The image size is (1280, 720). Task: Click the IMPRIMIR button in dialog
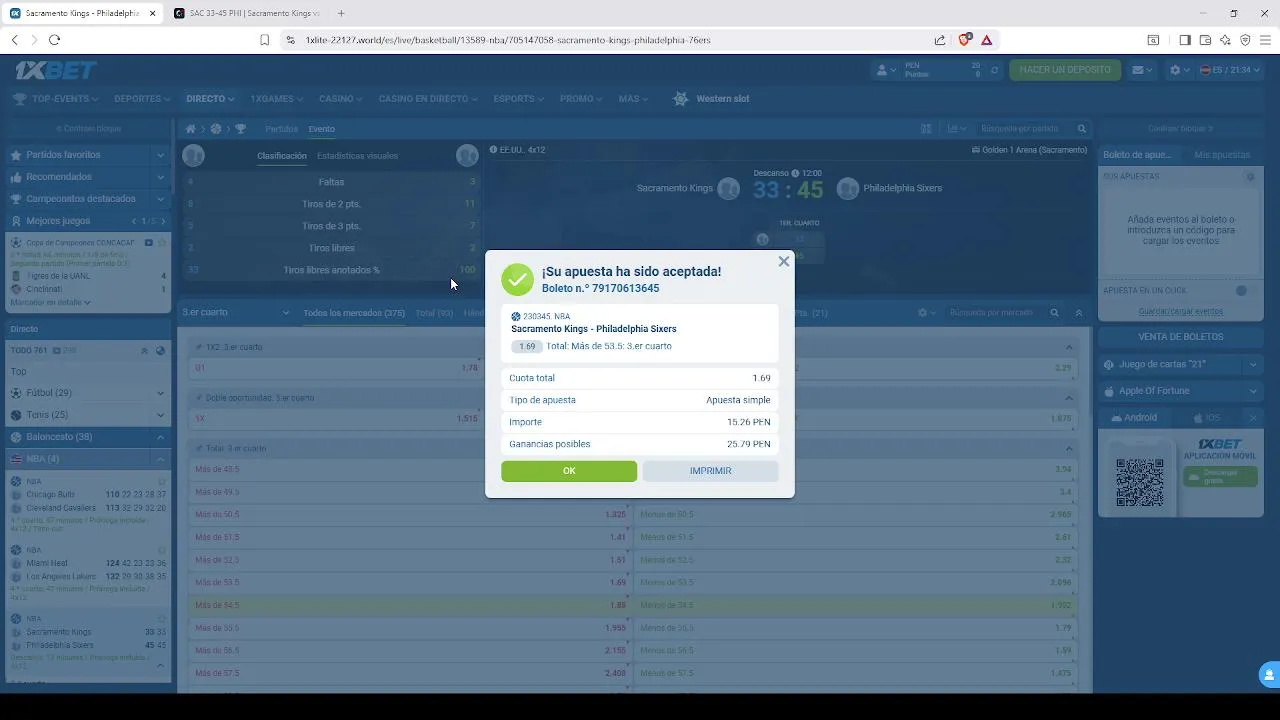(x=710, y=471)
